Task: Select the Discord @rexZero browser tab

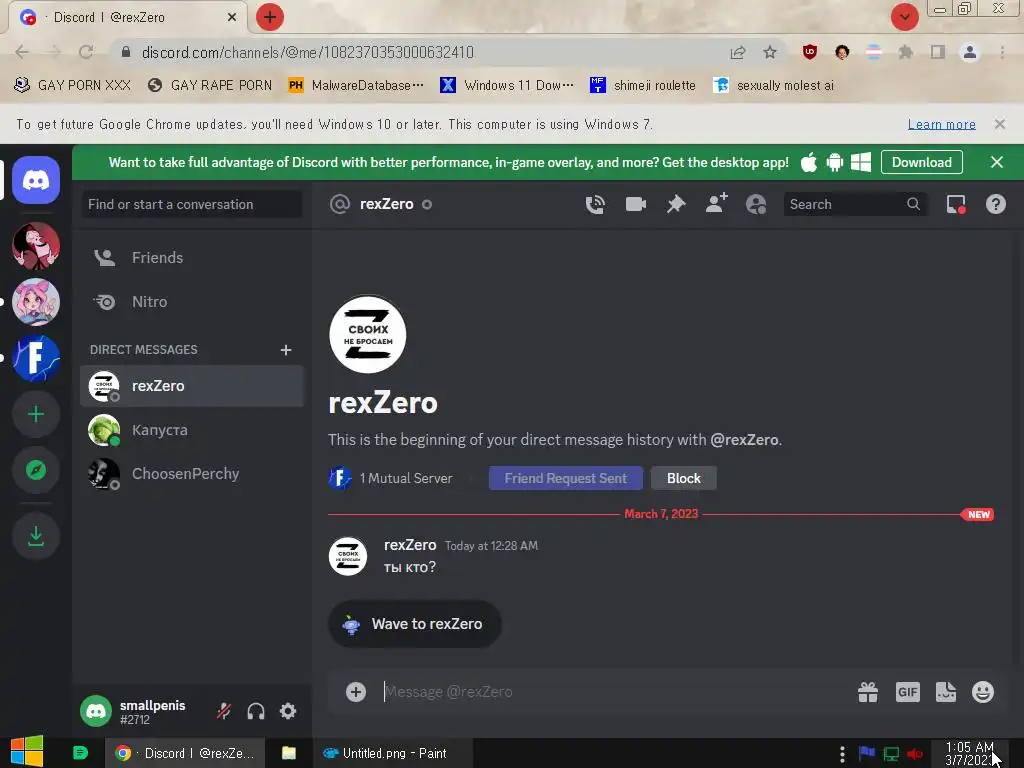Action: click(x=127, y=18)
